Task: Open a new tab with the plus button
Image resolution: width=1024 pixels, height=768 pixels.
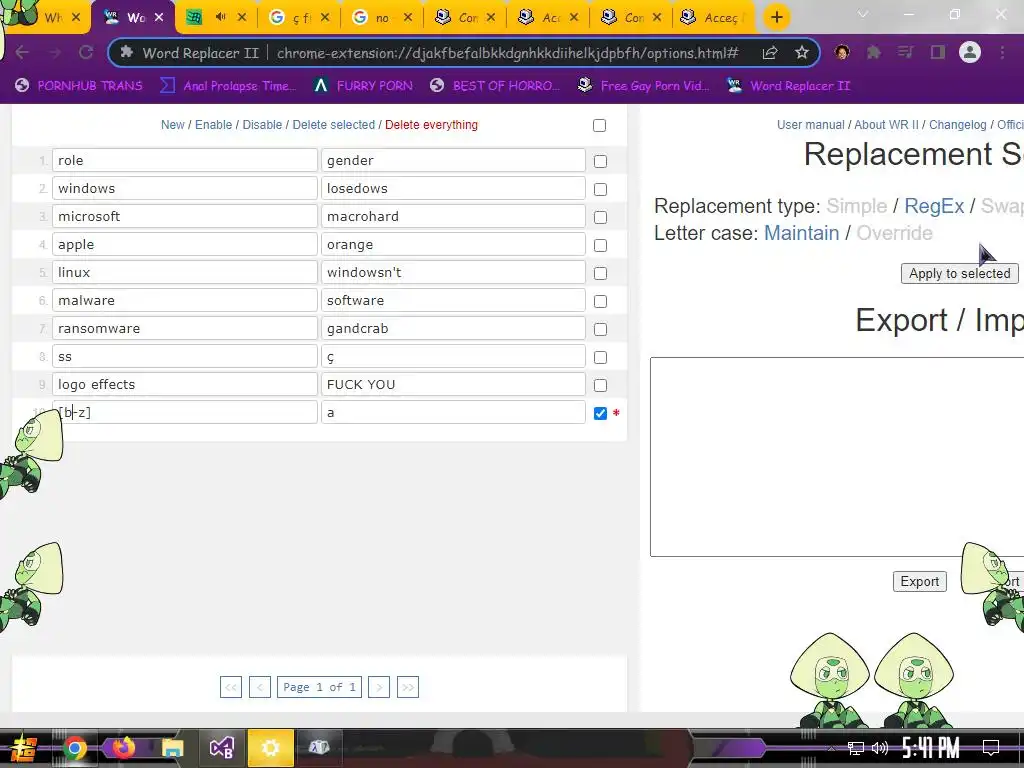Action: (x=776, y=18)
